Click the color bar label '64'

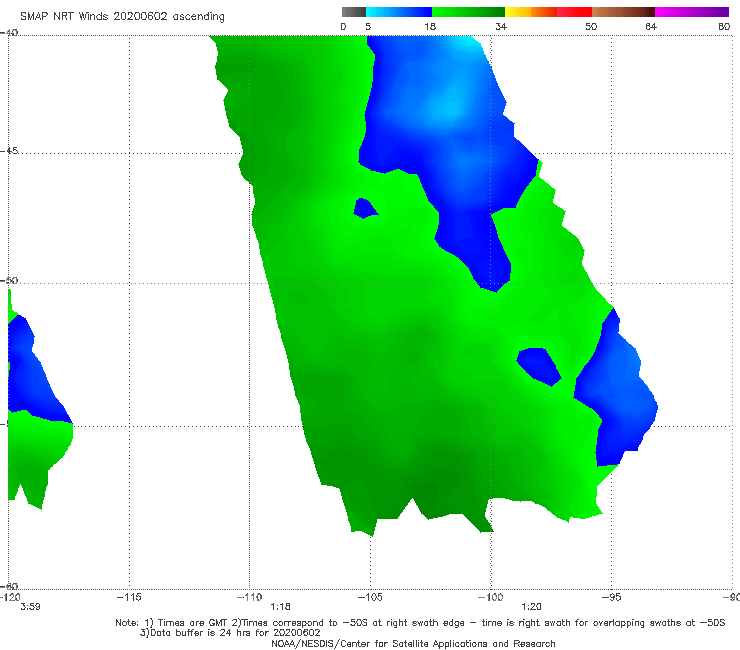(x=651, y=26)
